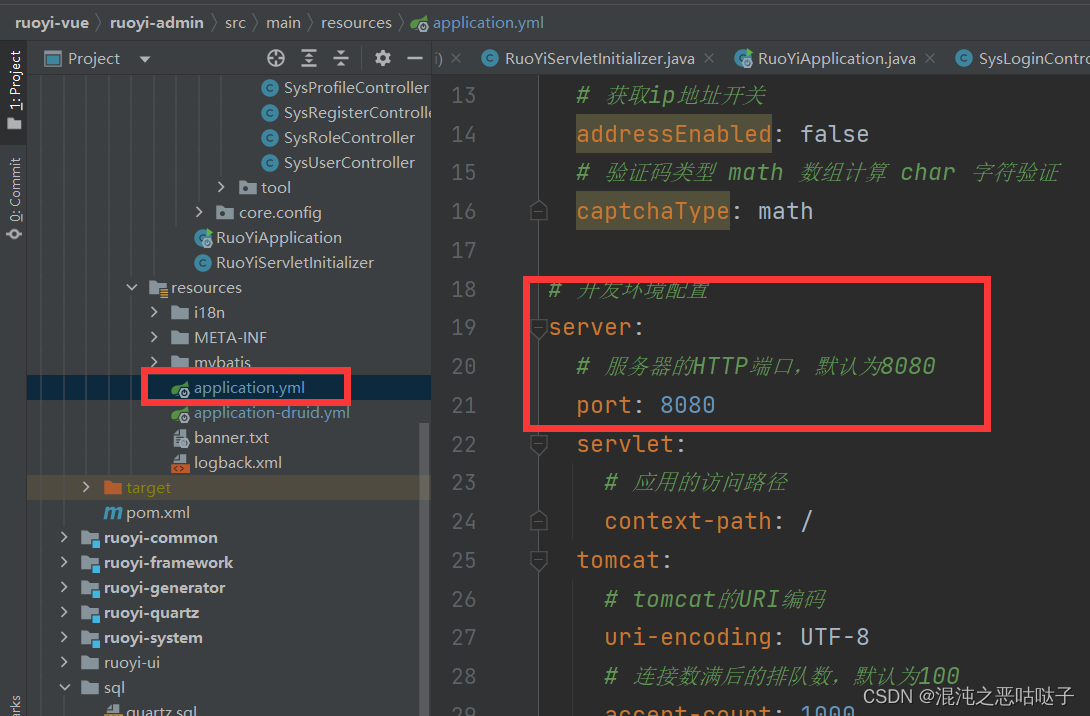Viewport: 1090px width, 716px height.
Task: Expand the mybatis folder
Action: (x=154, y=361)
